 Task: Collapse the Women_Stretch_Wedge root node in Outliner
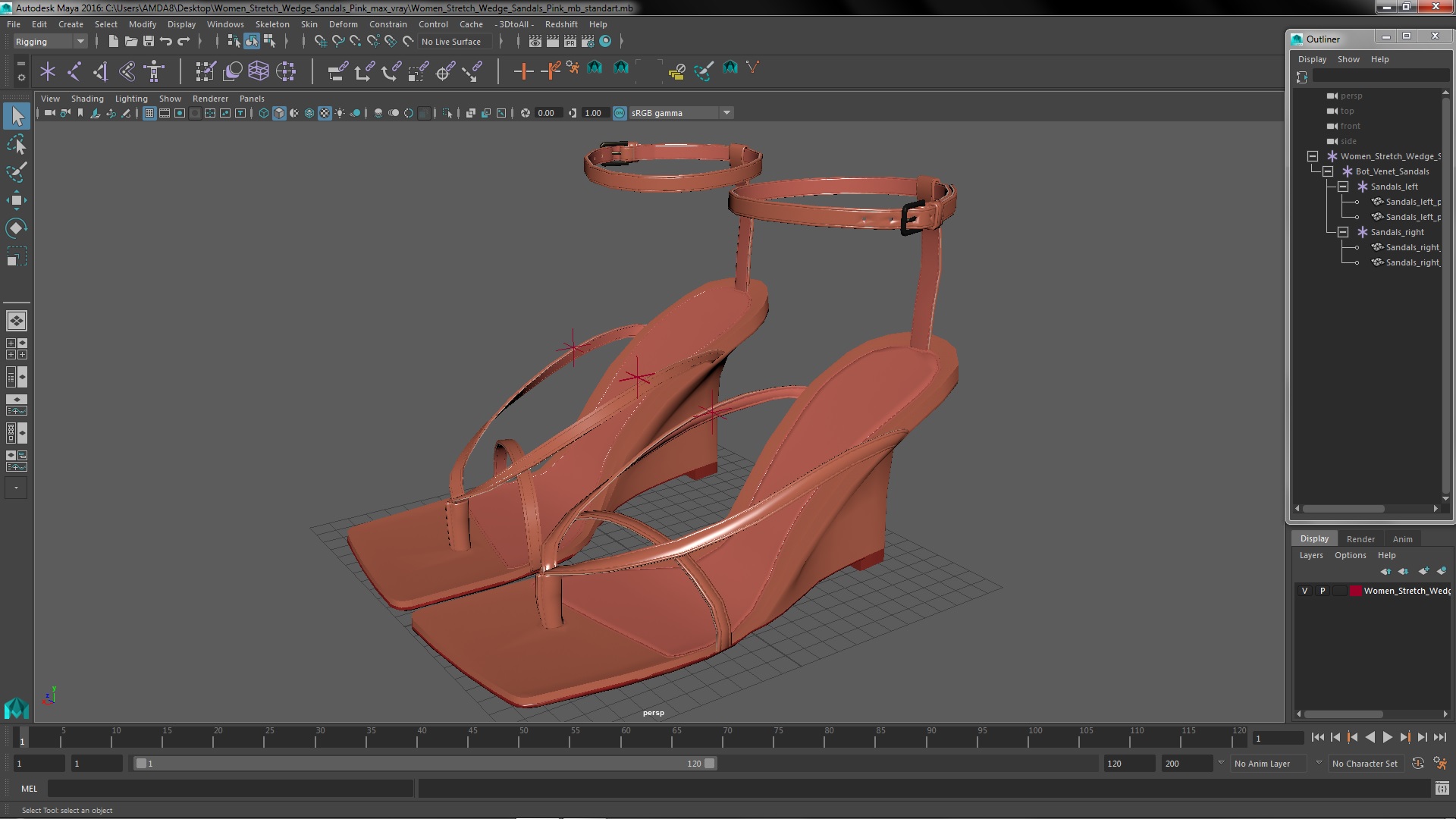click(x=1313, y=156)
